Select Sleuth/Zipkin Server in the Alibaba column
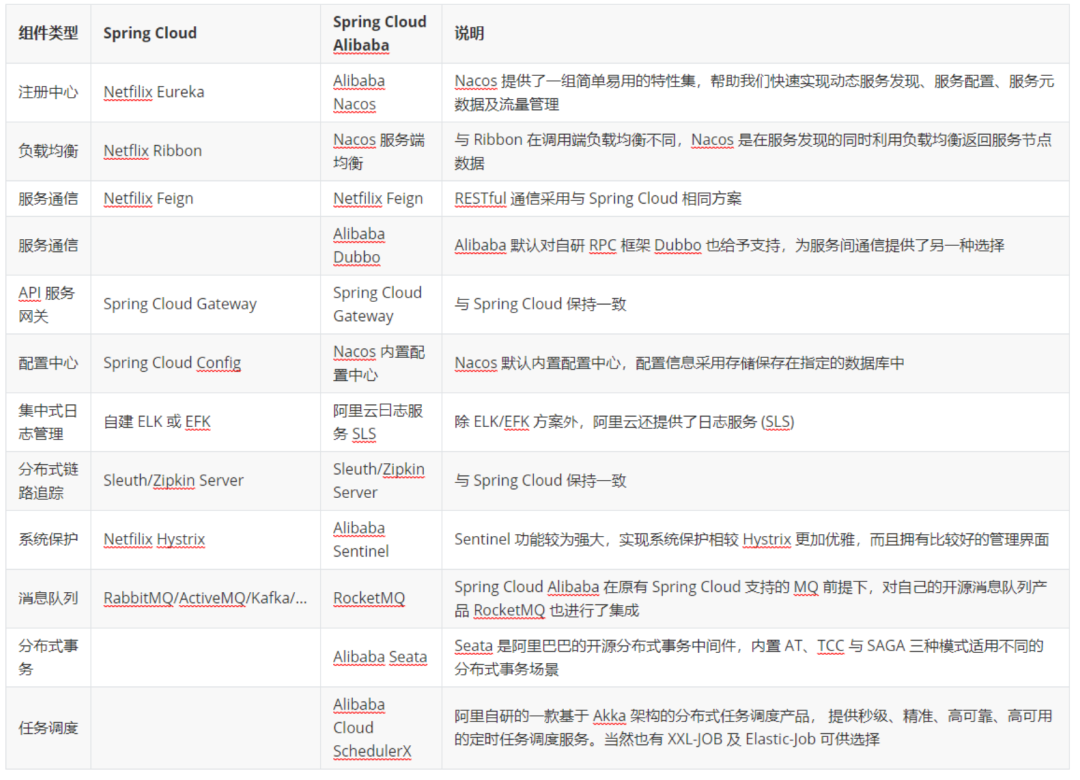The height and width of the screenshot is (780, 1080). coord(379,481)
